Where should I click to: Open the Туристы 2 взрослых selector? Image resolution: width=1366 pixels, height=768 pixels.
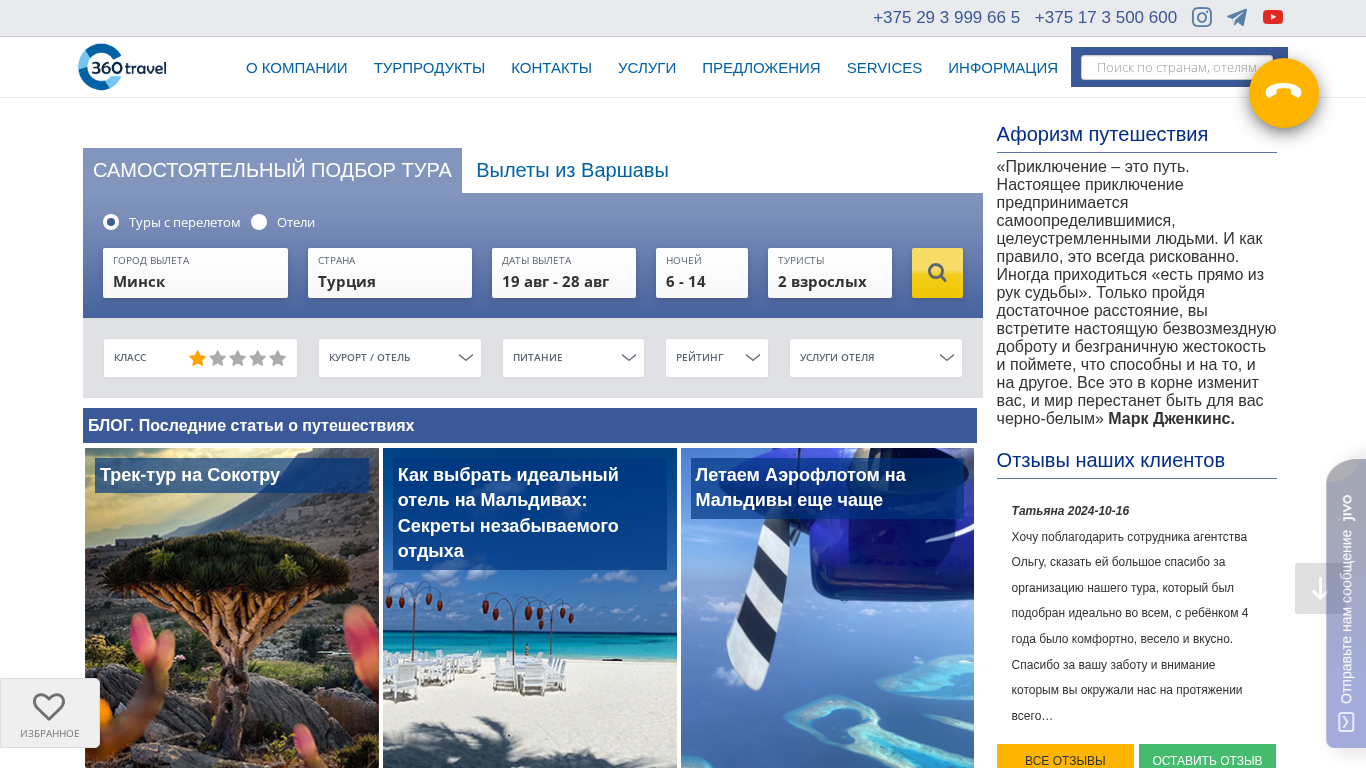830,273
